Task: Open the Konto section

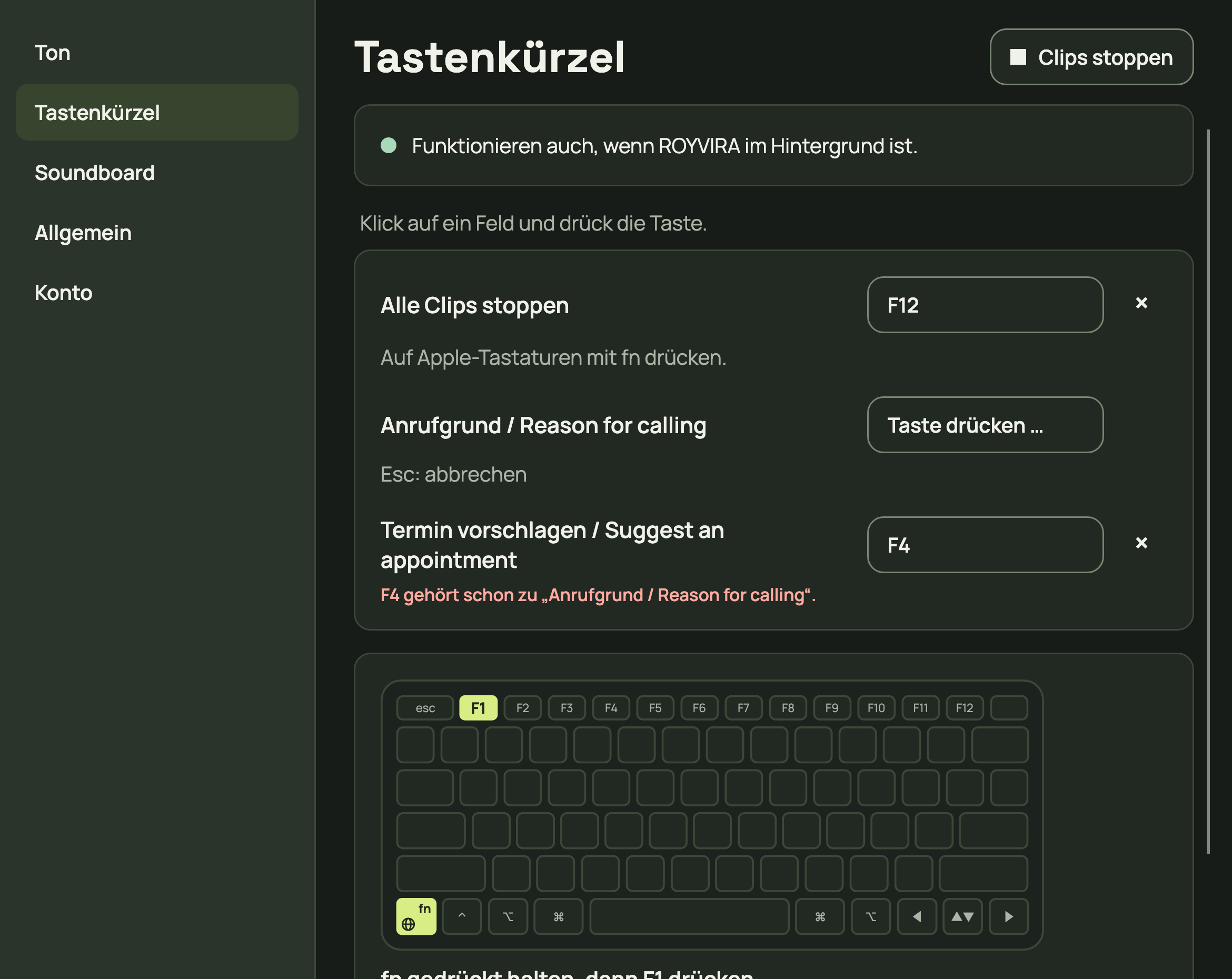Action: (x=156, y=293)
